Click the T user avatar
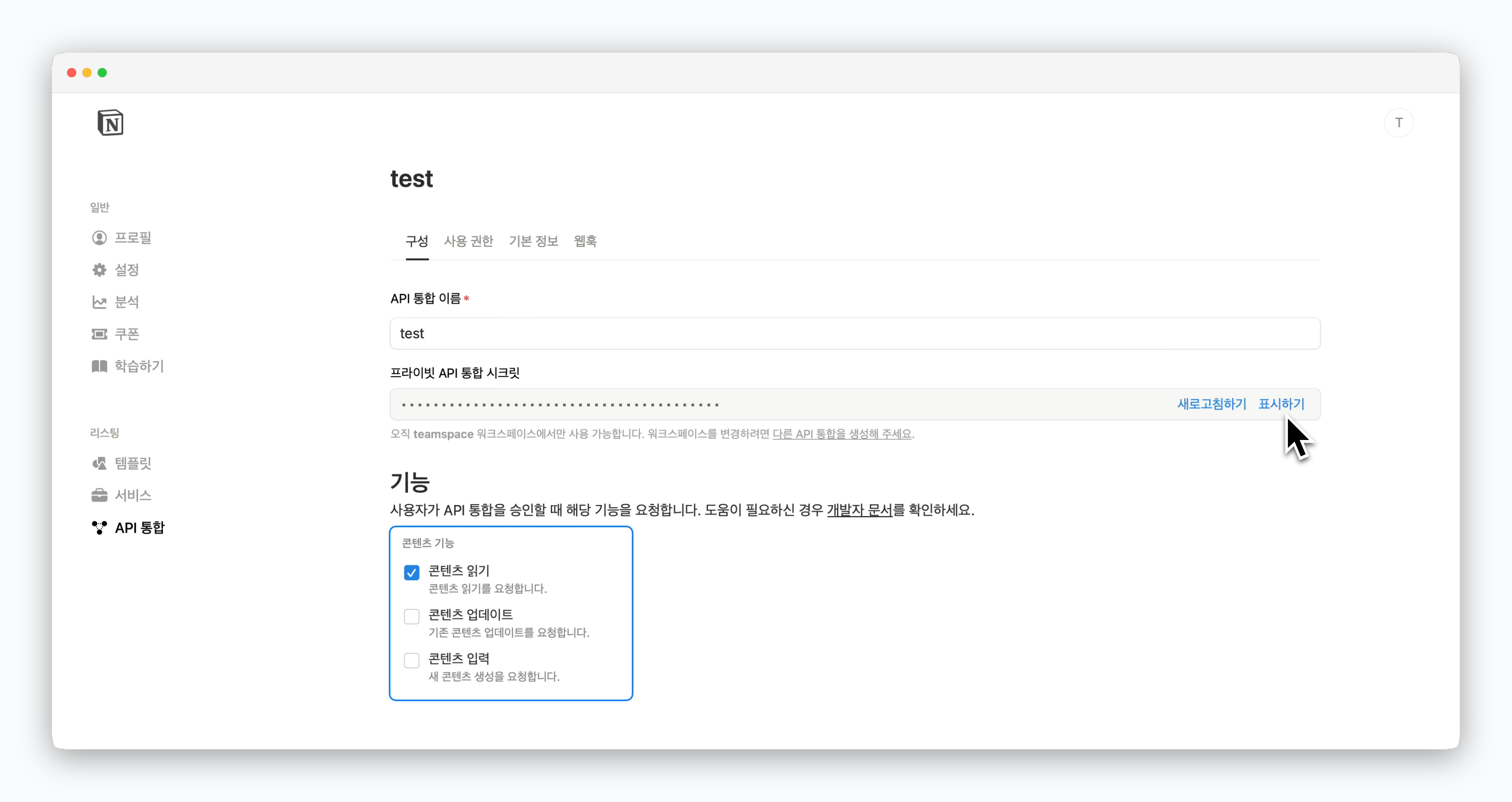 point(1399,123)
